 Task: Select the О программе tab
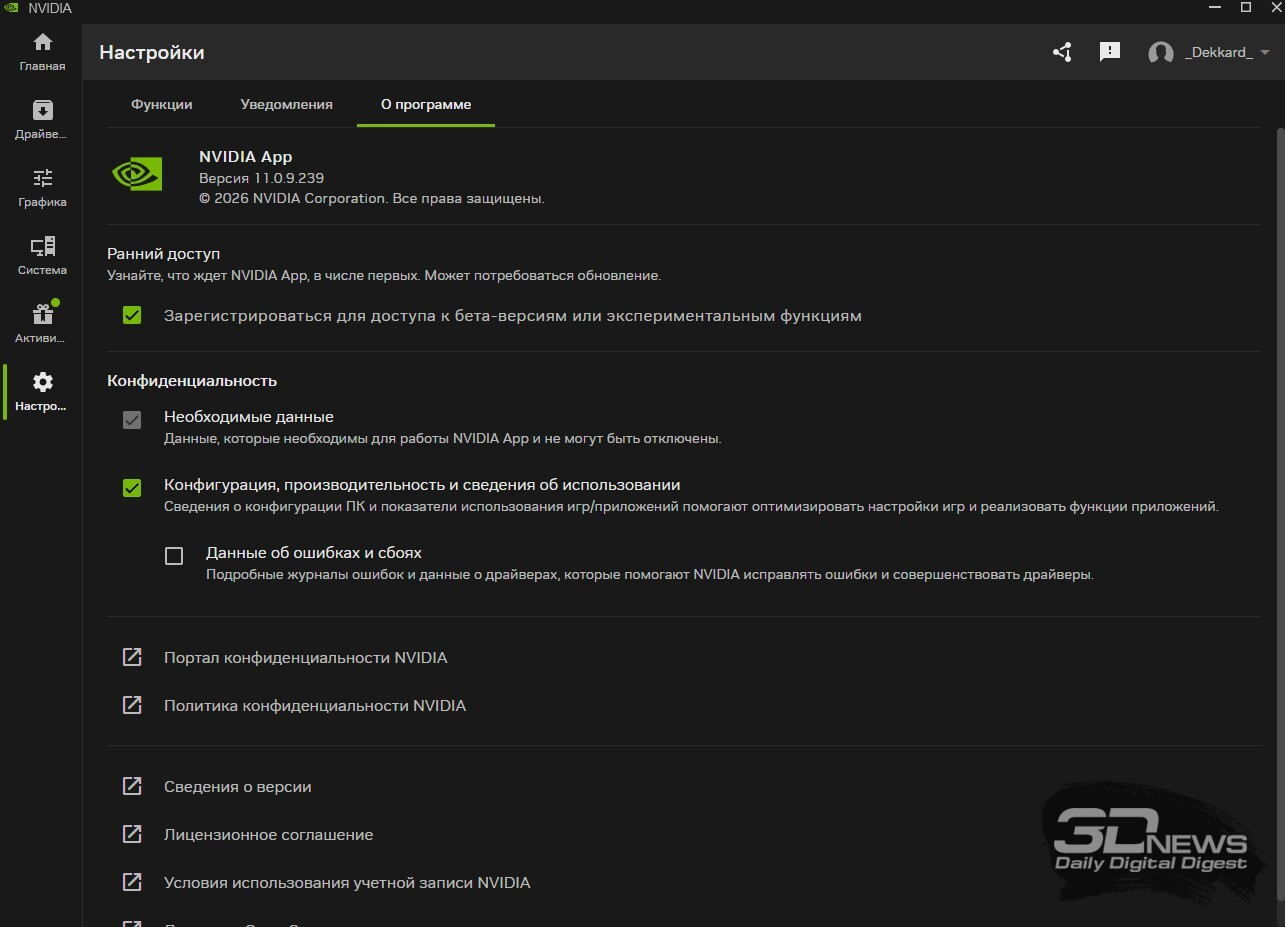pyautogui.click(x=426, y=104)
